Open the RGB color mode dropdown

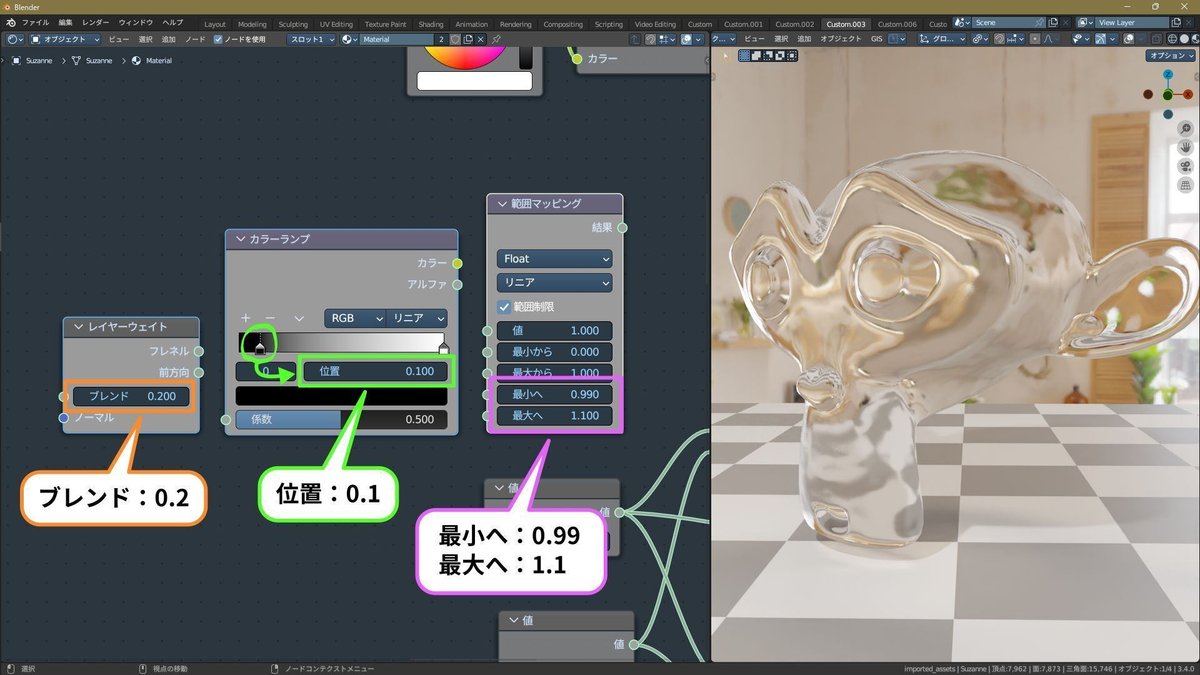[355, 318]
